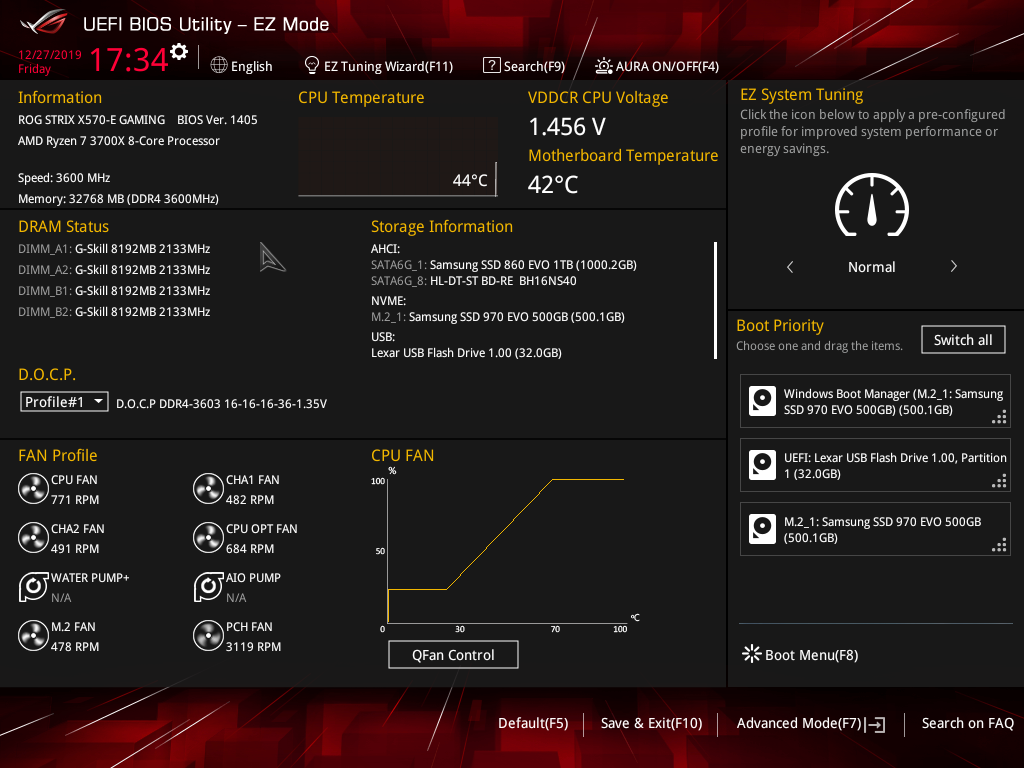Viewport: 1024px width, 768px height.
Task: Launch EZ Tuning Wizard(F11)
Action: tap(388, 66)
